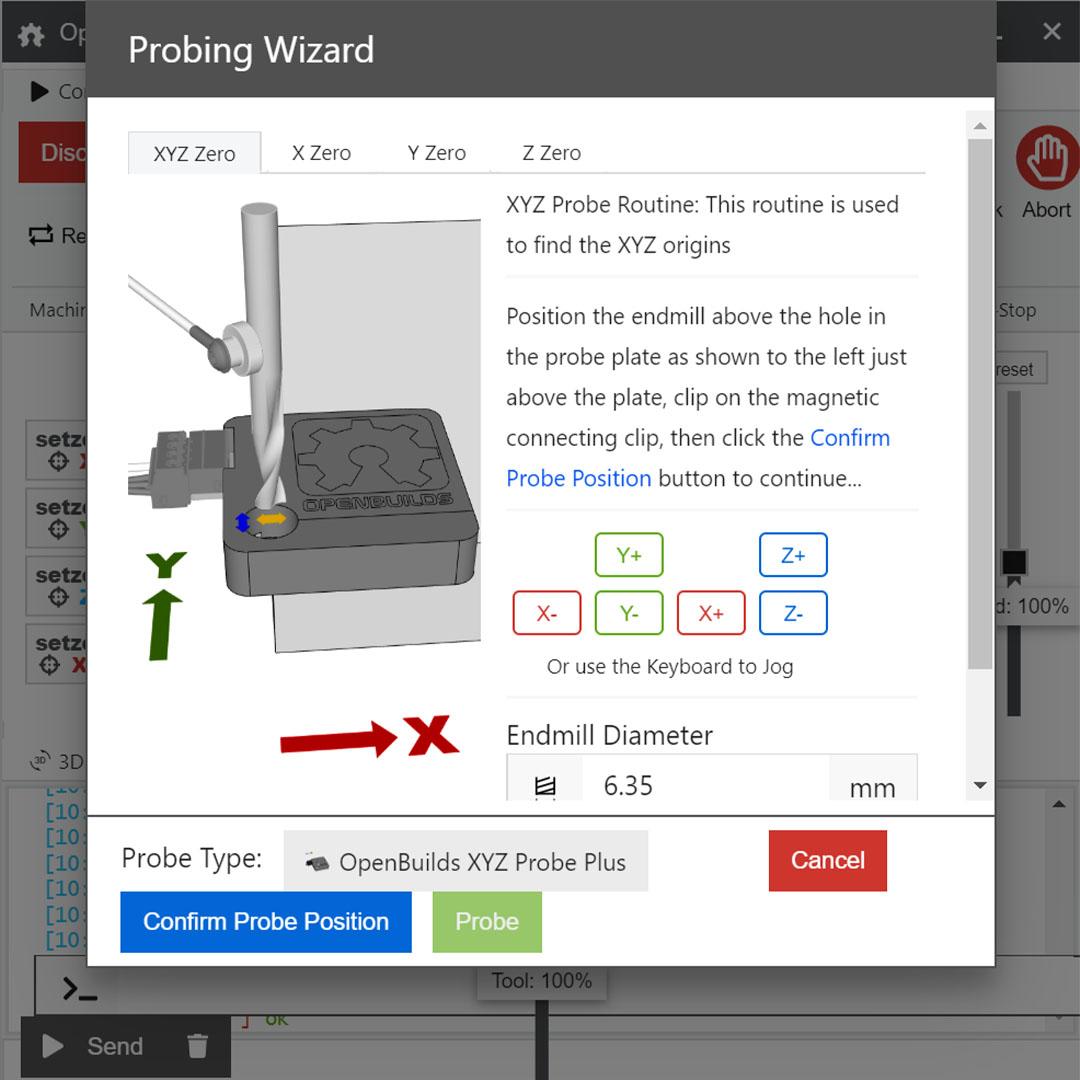Jog with the X- button
Screen dimensions: 1080x1080
(547, 613)
